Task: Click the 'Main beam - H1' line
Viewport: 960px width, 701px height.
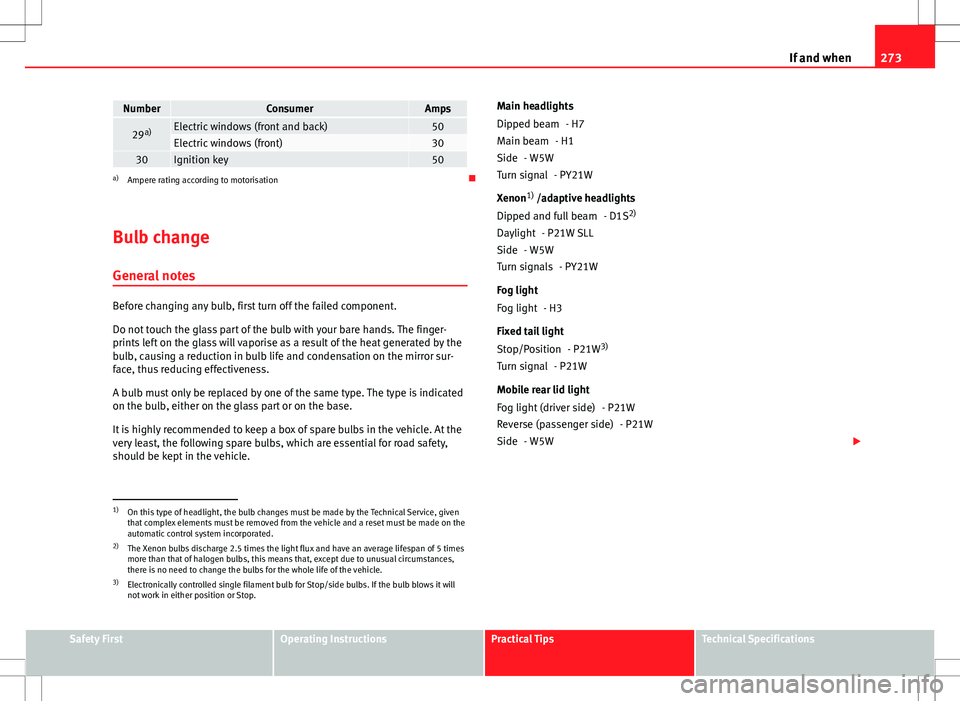Action: [535, 141]
